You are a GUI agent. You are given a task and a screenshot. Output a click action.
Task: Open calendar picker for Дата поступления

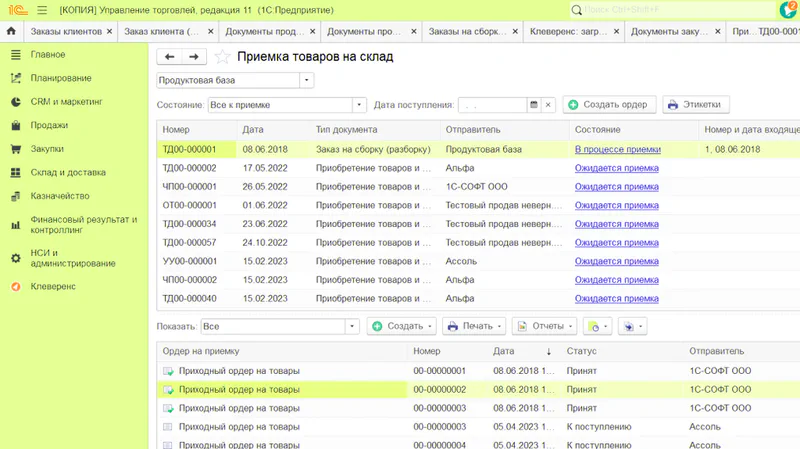(534, 105)
